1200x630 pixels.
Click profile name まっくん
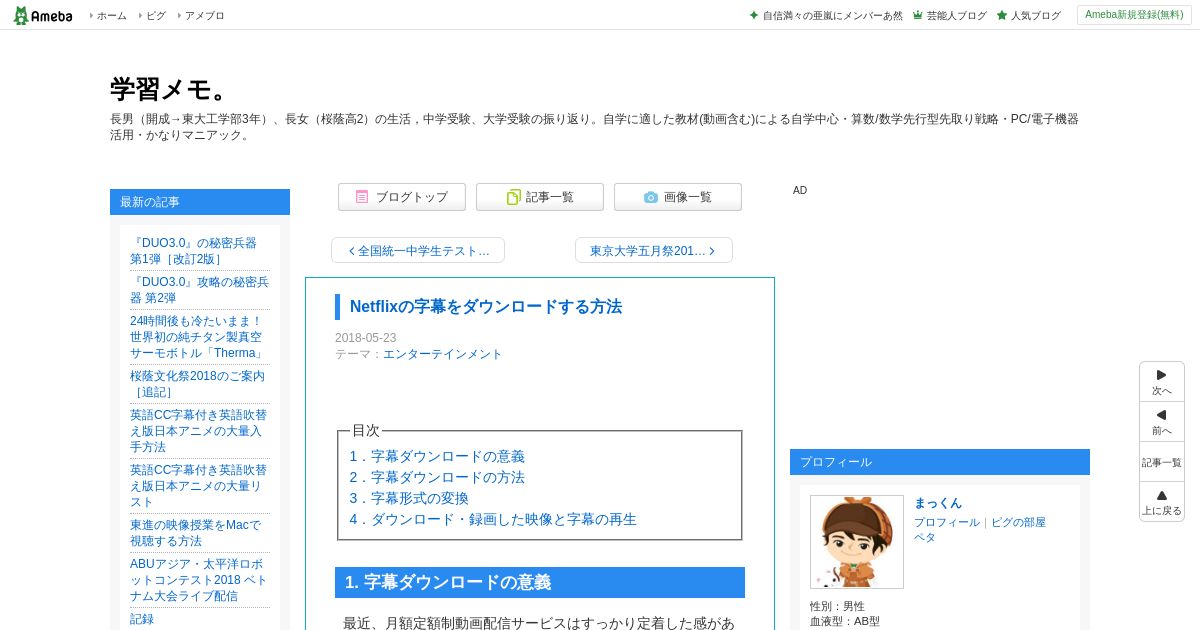[x=938, y=503]
